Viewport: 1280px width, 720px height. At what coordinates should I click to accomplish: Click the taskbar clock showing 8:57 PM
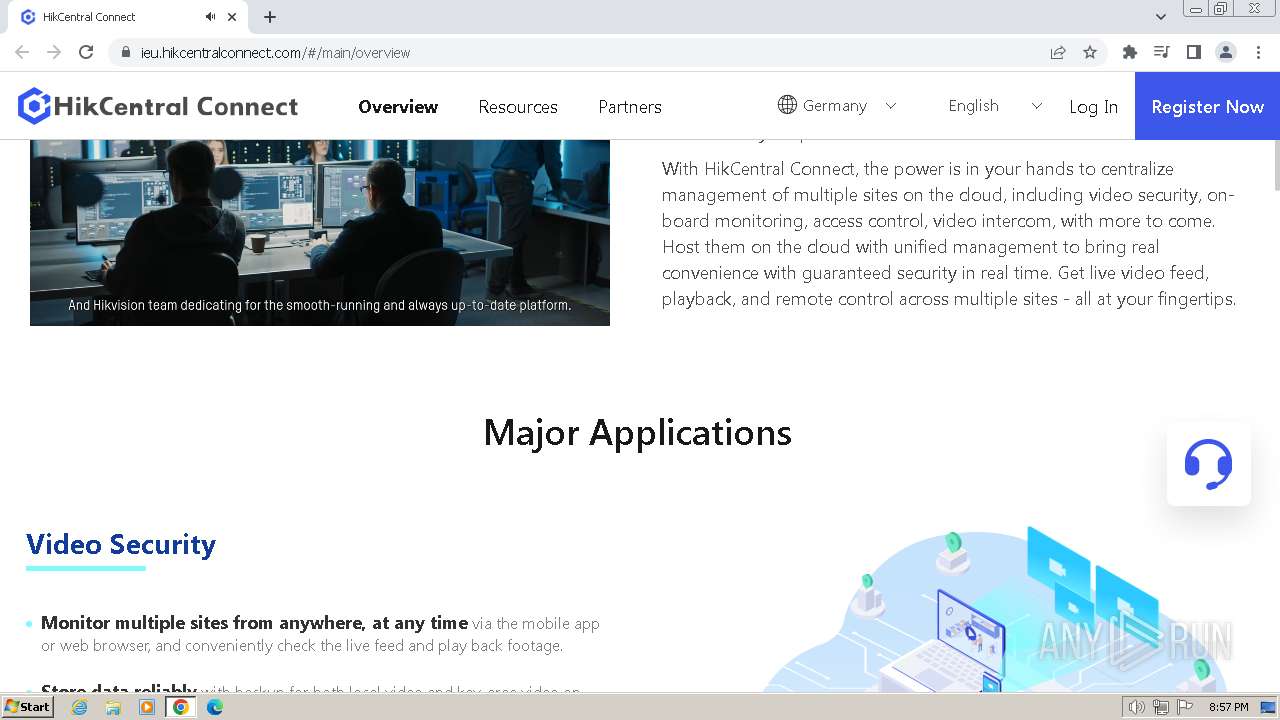click(x=1228, y=707)
